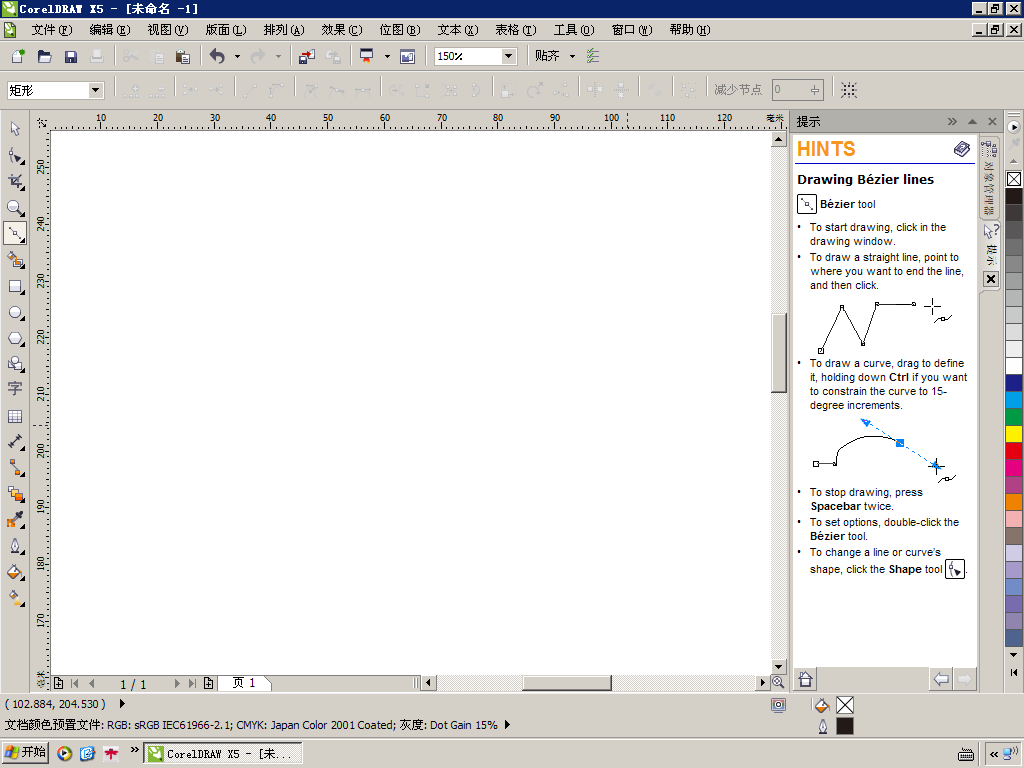Viewport: 1024px width, 768px height.
Task: Open the 效果 (Effects) menu
Action: pos(342,30)
